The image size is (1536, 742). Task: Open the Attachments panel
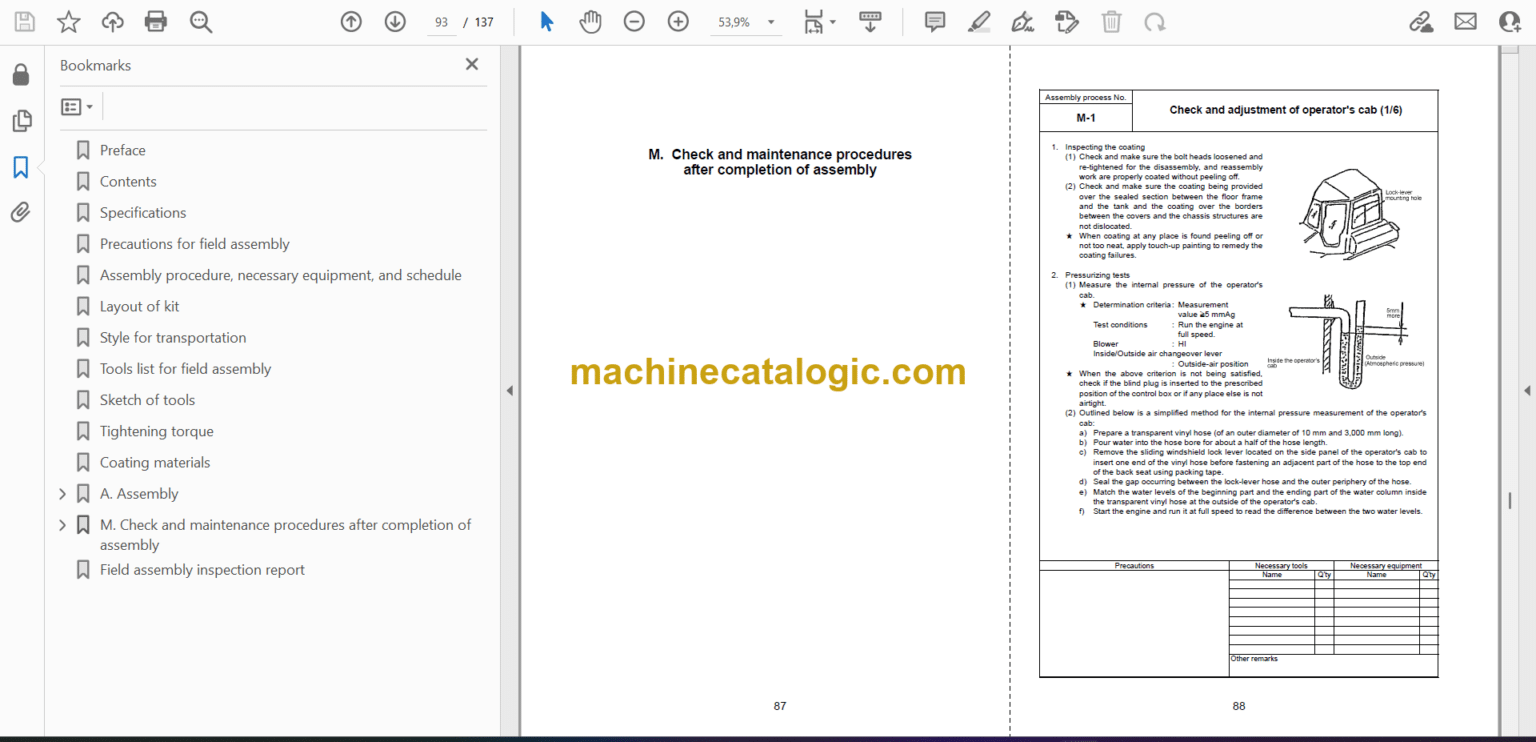point(21,211)
